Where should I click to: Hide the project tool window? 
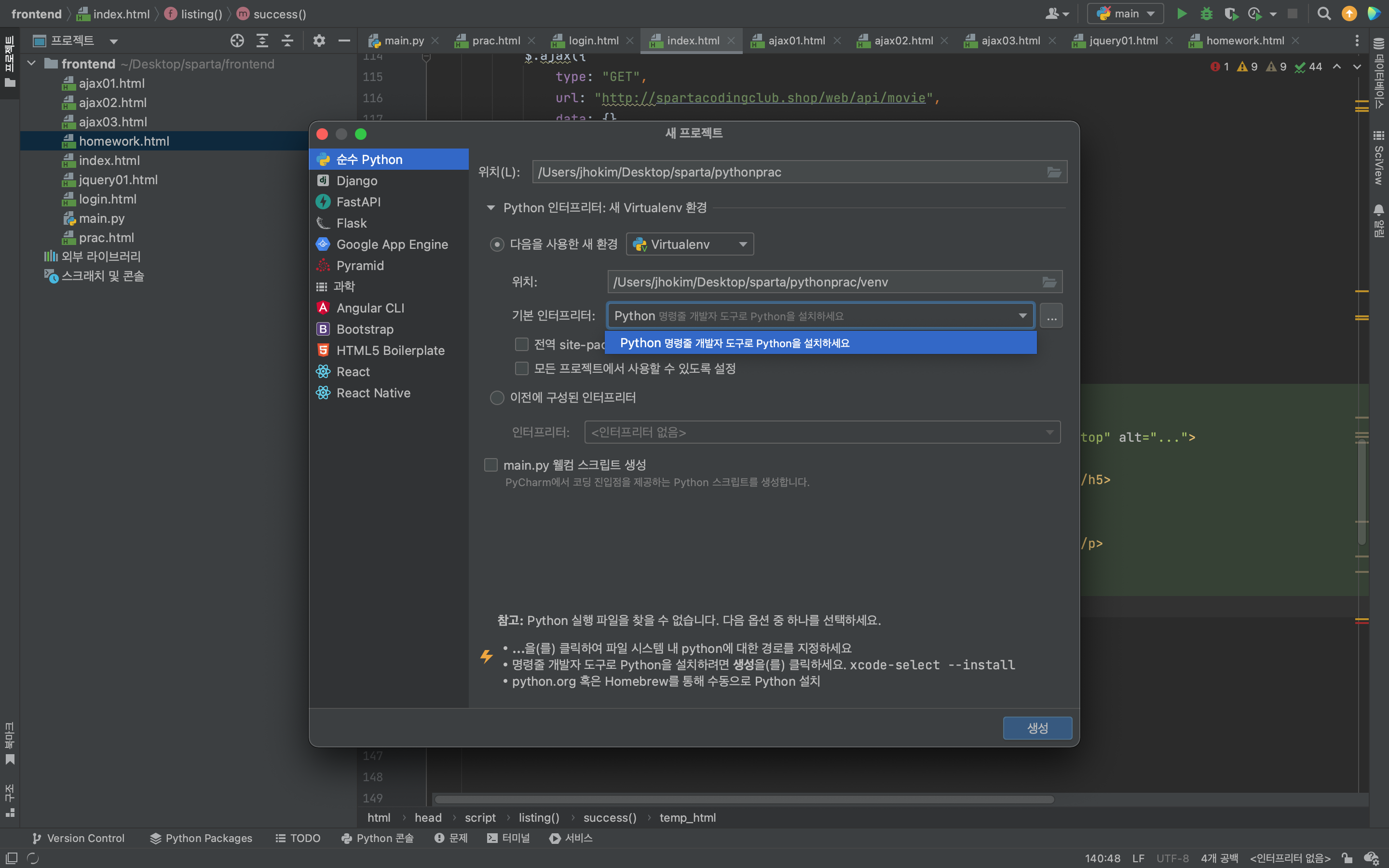tap(344, 40)
